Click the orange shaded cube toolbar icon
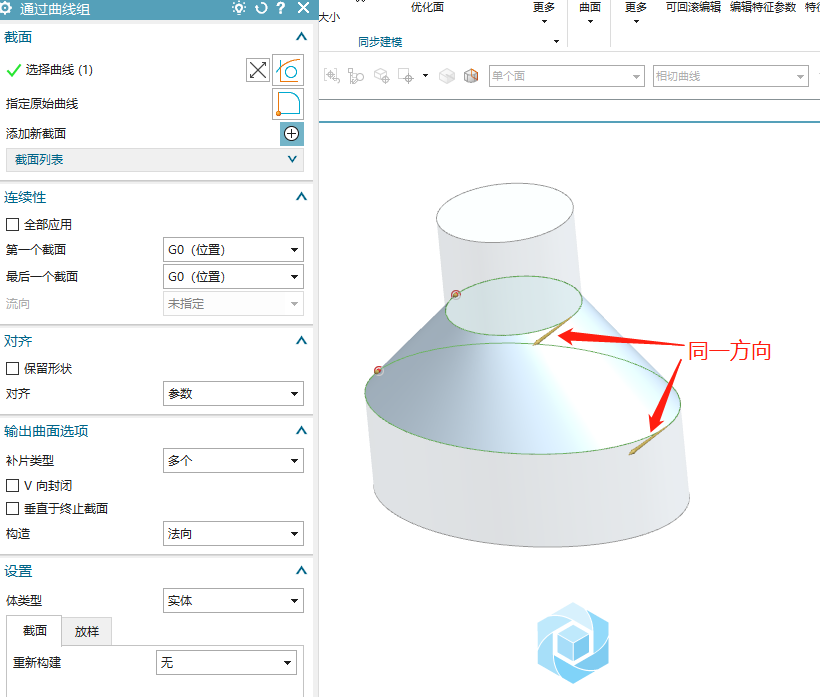 click(471, 76)
